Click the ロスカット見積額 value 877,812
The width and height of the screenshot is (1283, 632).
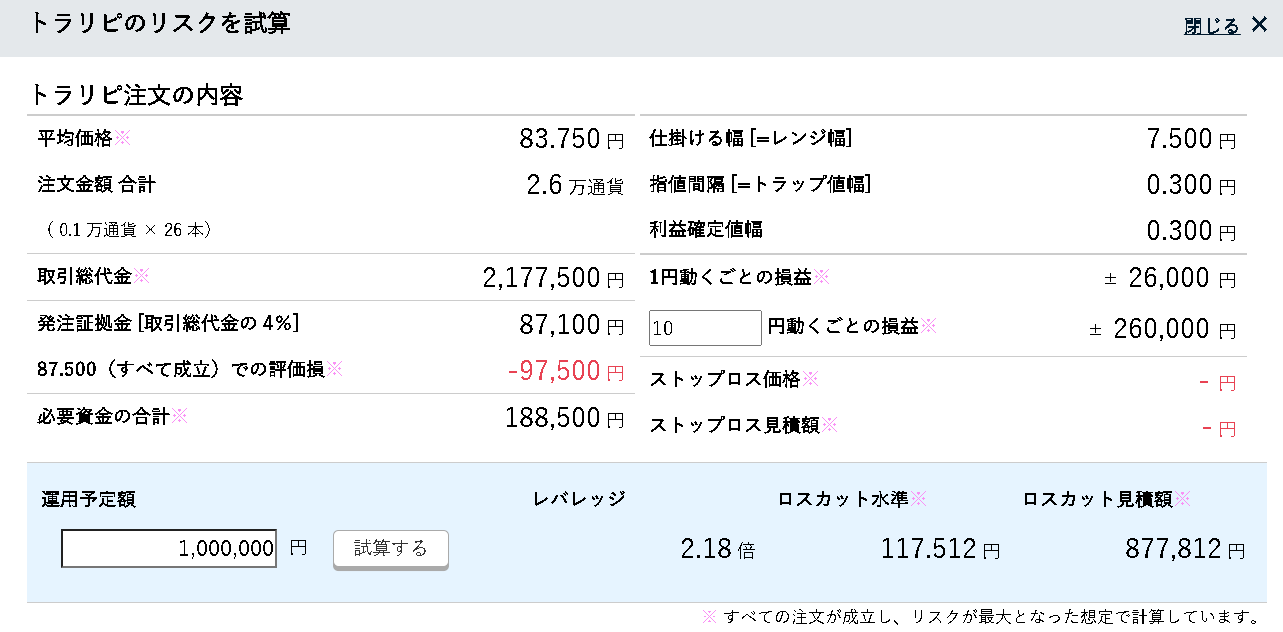point(1172,549)
